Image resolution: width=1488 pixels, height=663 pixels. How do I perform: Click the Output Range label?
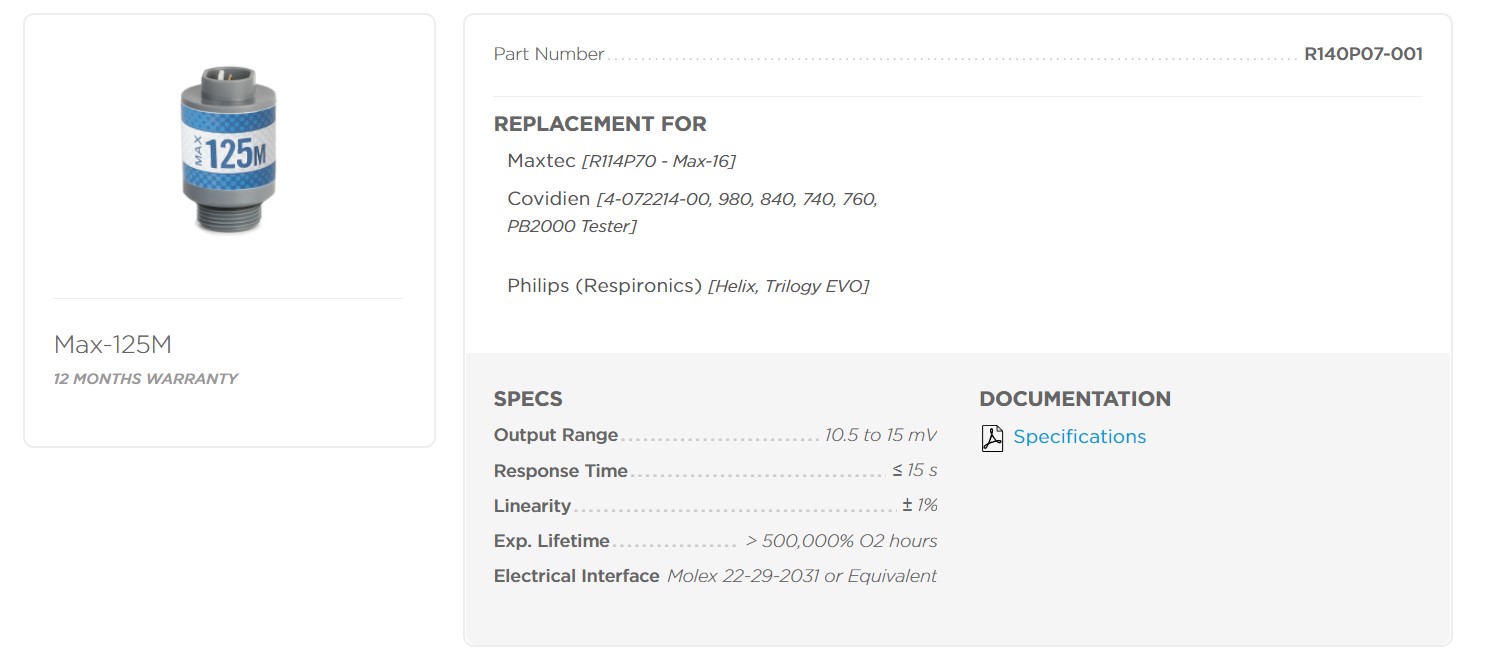click(556, 436)
